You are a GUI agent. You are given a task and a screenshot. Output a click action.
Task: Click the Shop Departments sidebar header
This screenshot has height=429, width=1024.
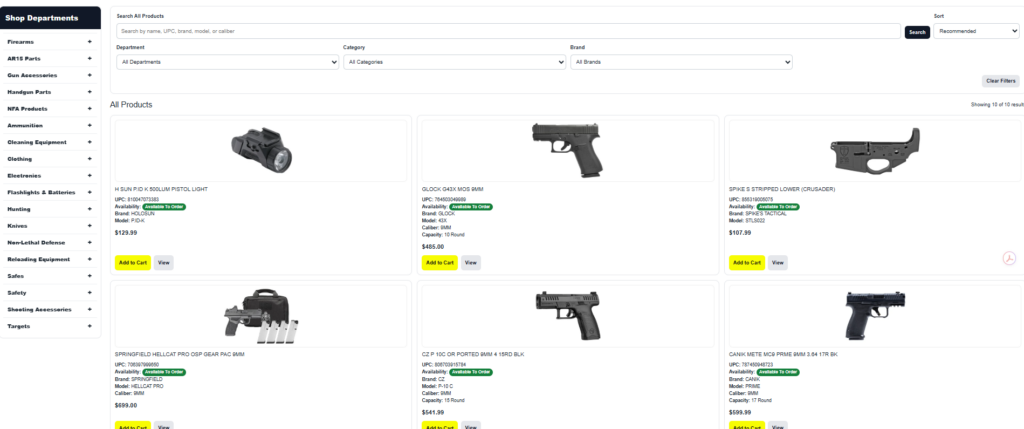50,18
